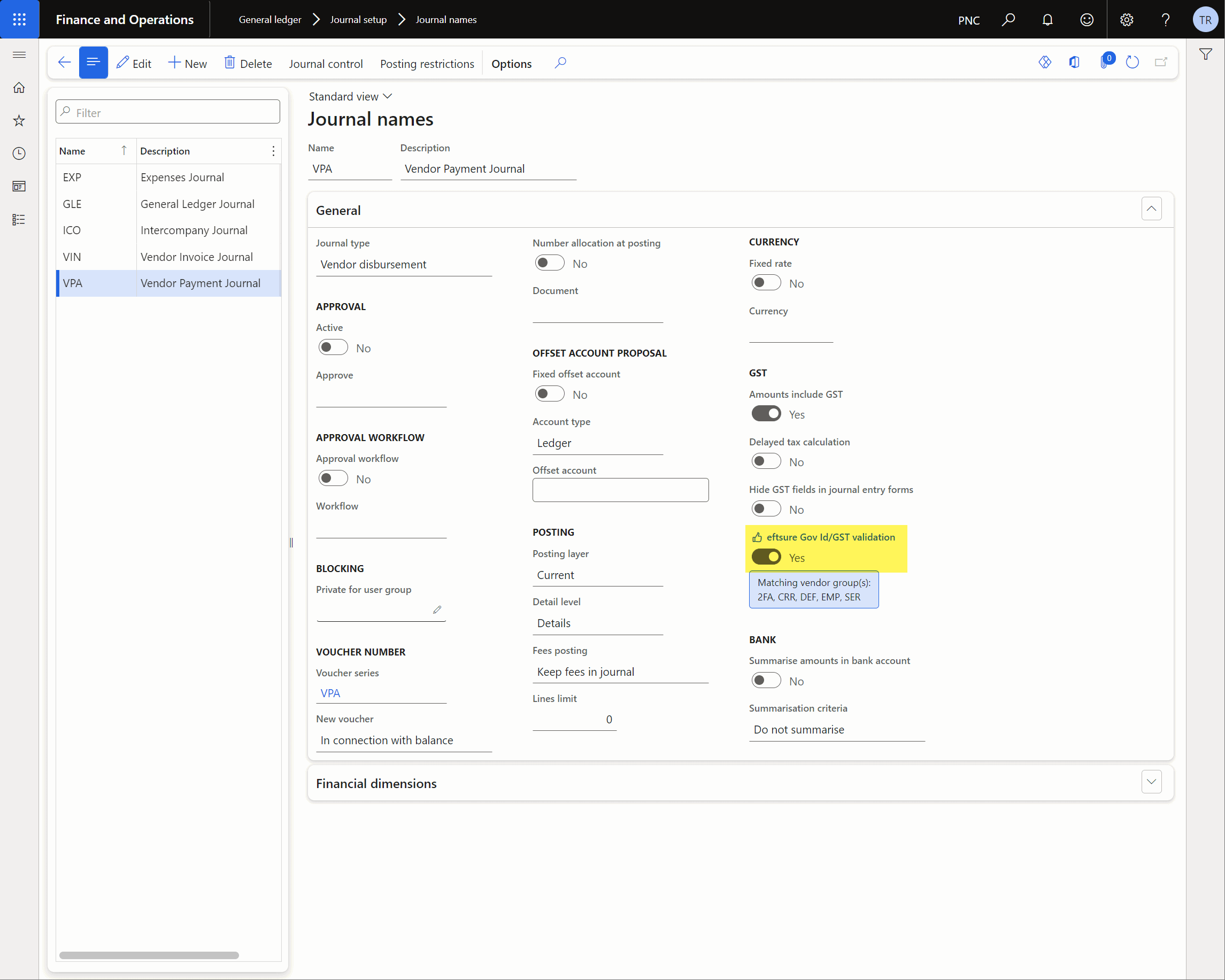1225x980 pixels.
Task: Toggle the Approval workflow switch
Action: [333, 479]
